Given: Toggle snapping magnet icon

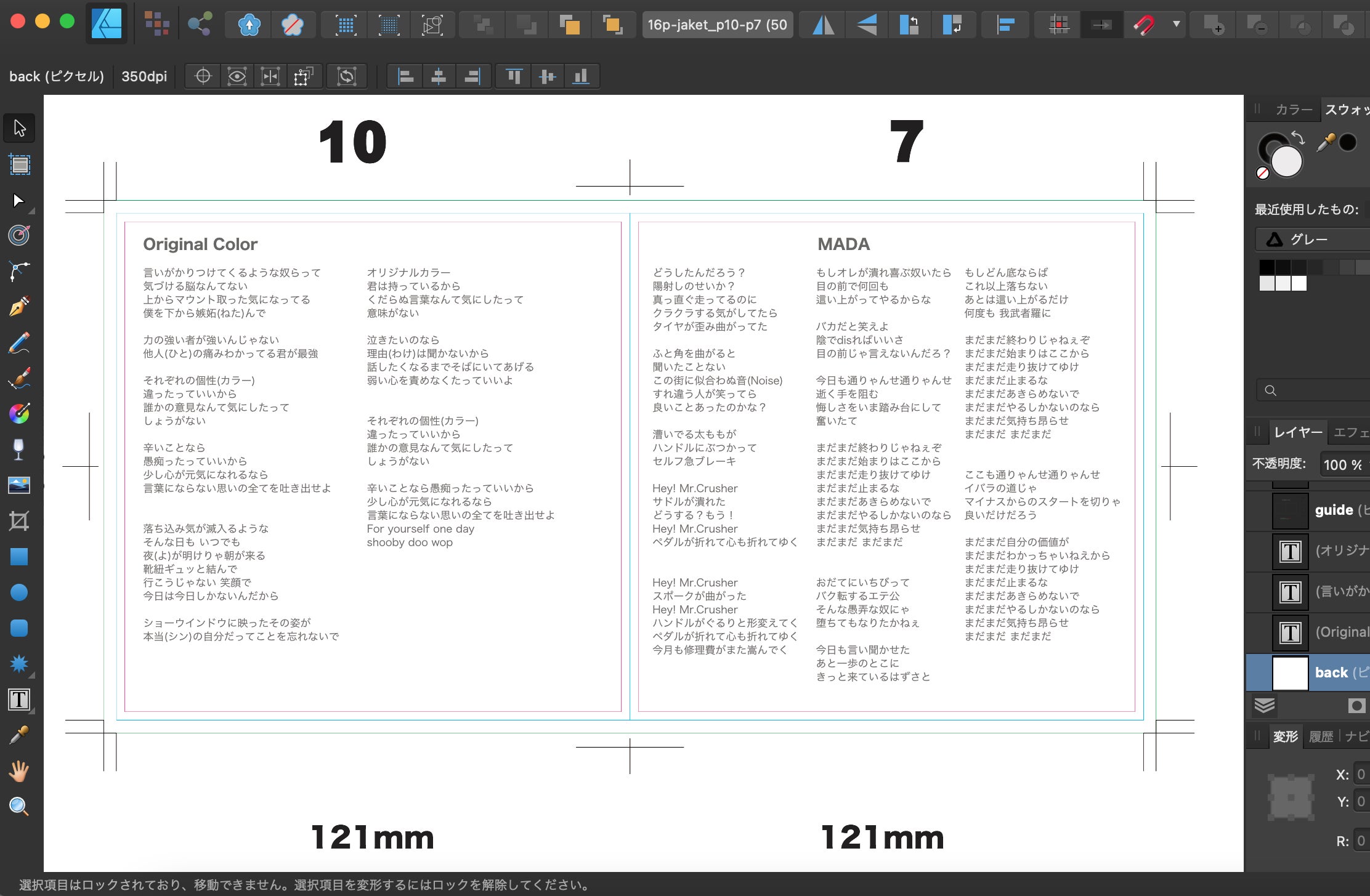Looking at the screenshot, I should tap(1143, 25).
